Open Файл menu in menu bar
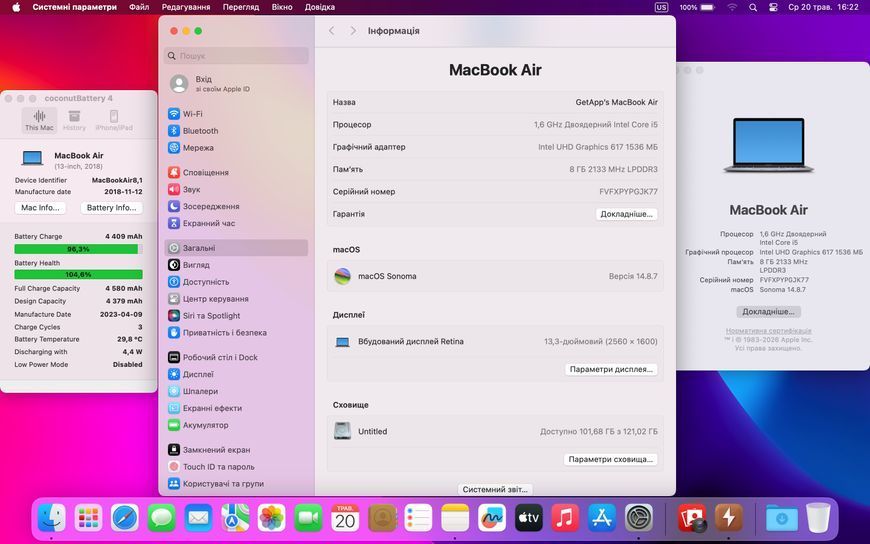This screenshot has height=544, width=870. point(139,7)
